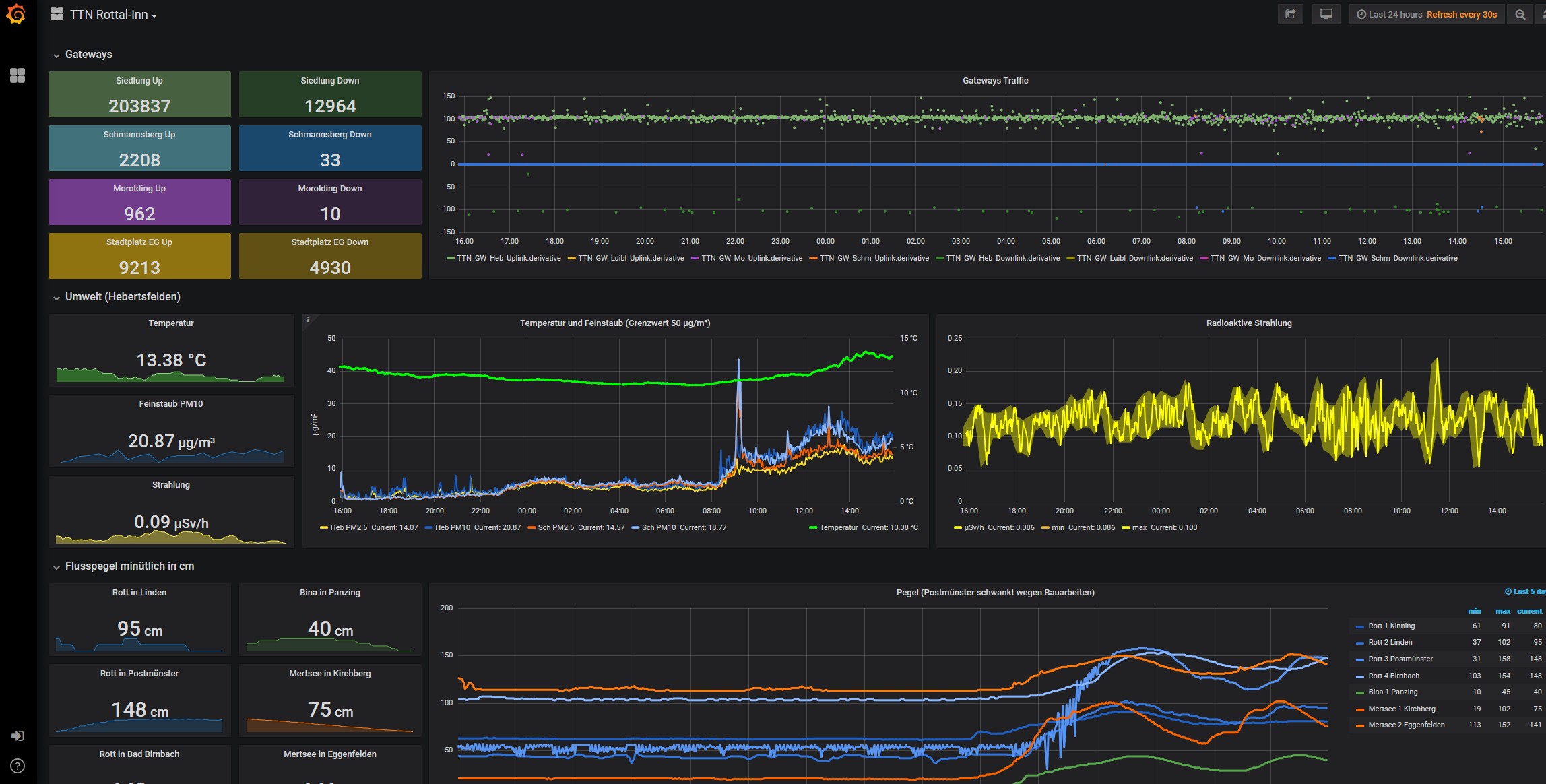Click the dashboard grid icon beside TTN Rottal-Inn
1546x784 pixels.
57,14
